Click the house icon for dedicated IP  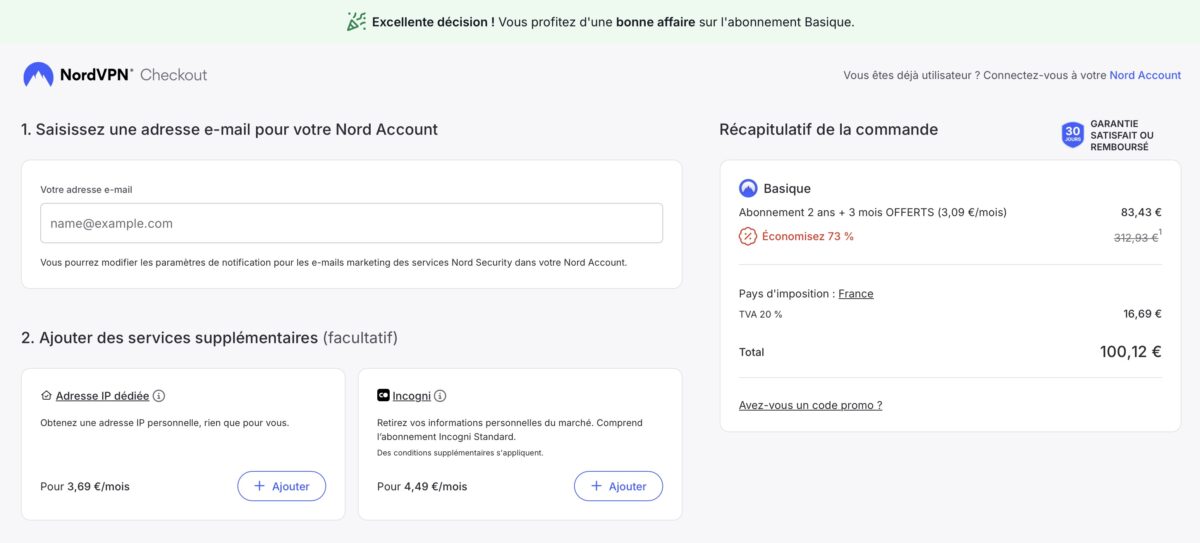46,396
